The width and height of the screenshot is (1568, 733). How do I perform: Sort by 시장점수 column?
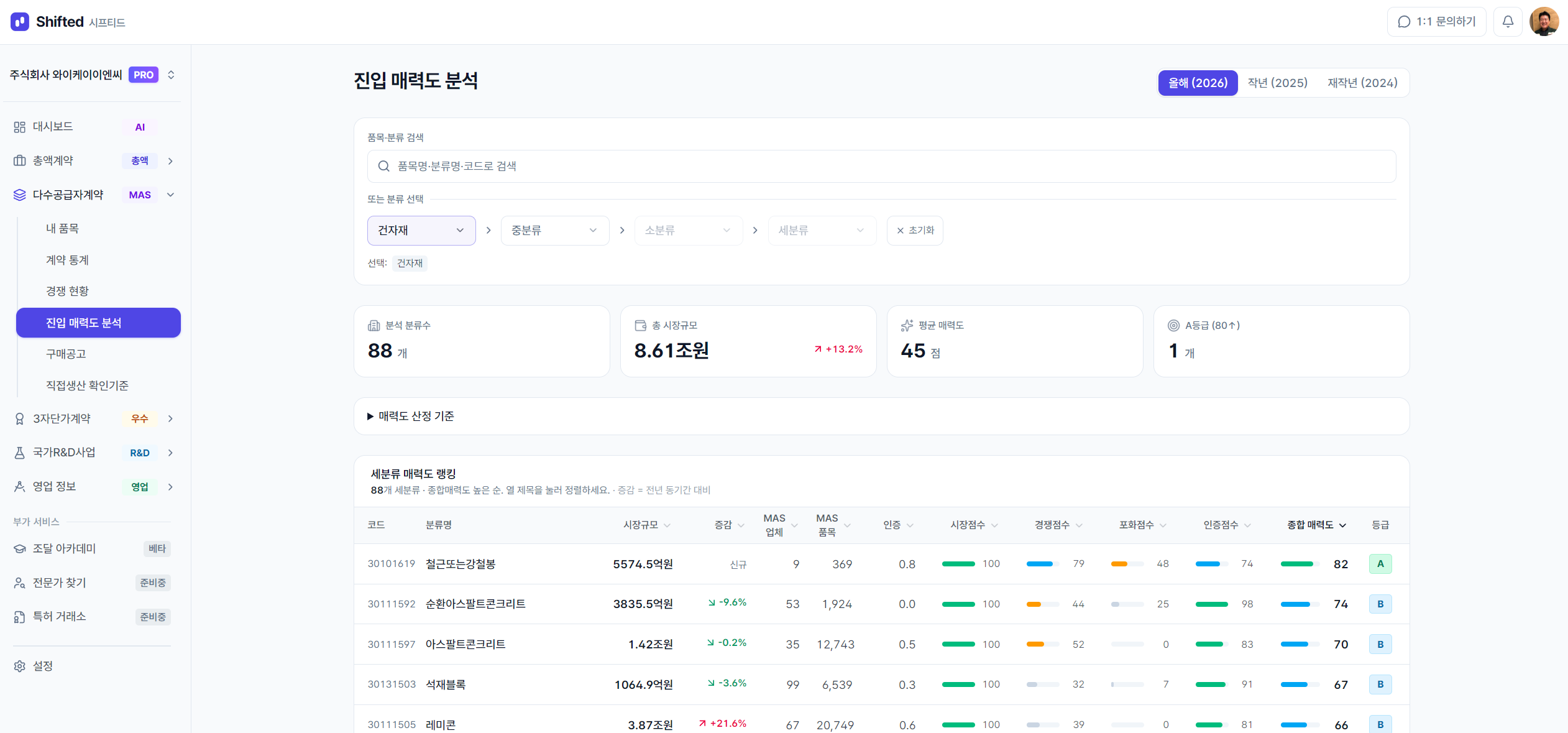974,525
